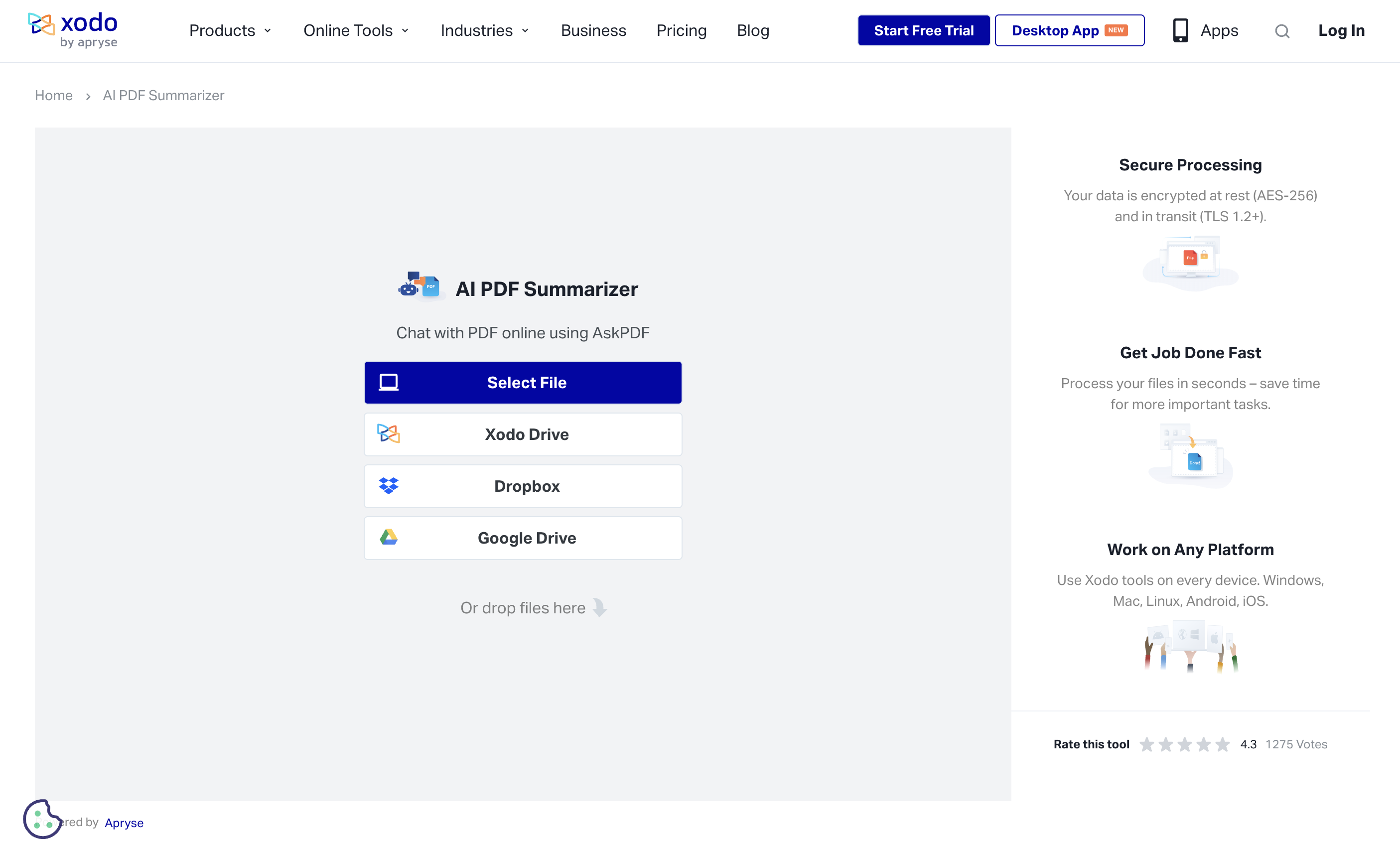This screenshot has height=846, width=1400.
Task: Click the AI robot PDF Summarizer icon
Action: [x=420, y=286]
